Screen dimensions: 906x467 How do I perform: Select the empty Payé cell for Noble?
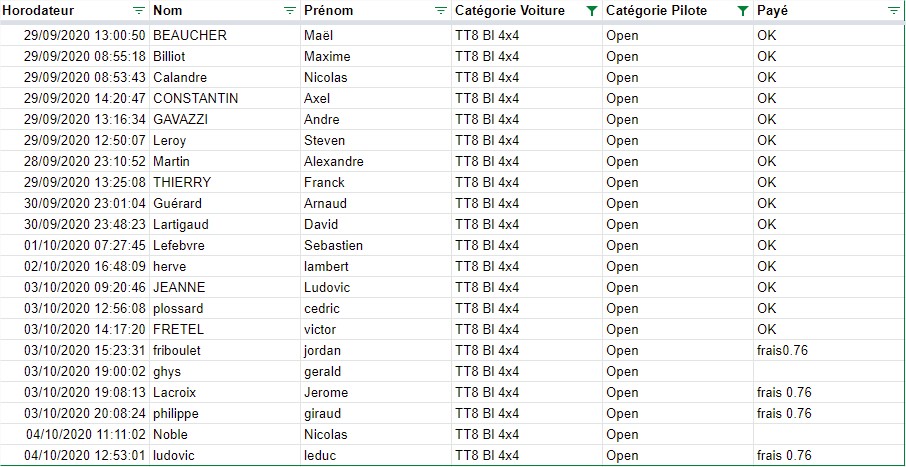829,435
